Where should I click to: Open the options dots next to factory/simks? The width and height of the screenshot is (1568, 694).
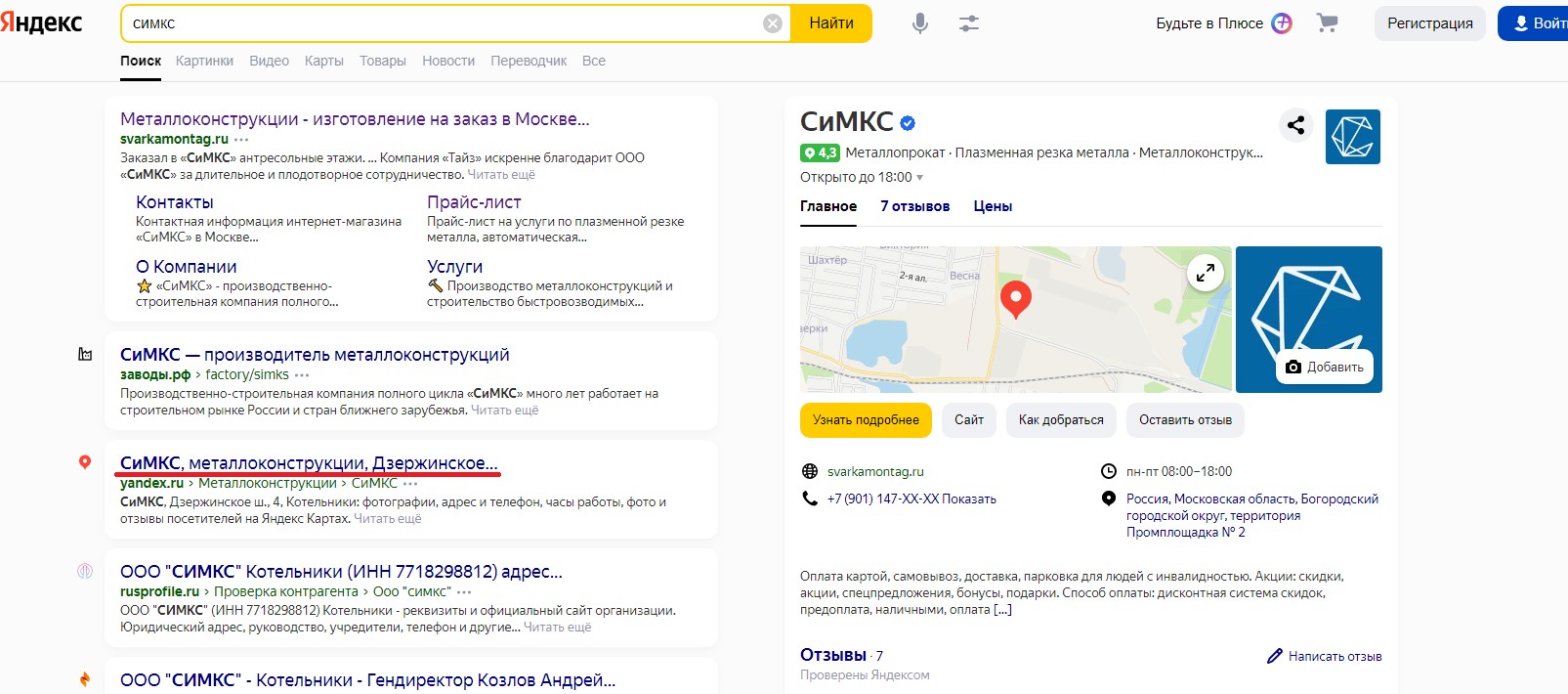pyautogui.click(x=302, y=375)
